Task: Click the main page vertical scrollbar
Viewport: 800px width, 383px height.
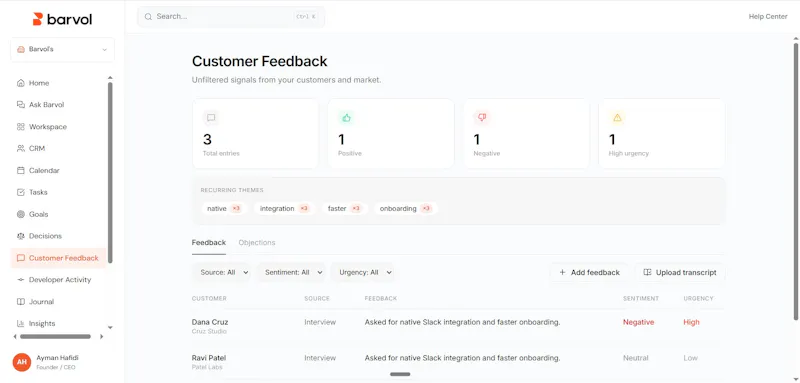Action: click(x=795, y=181)
